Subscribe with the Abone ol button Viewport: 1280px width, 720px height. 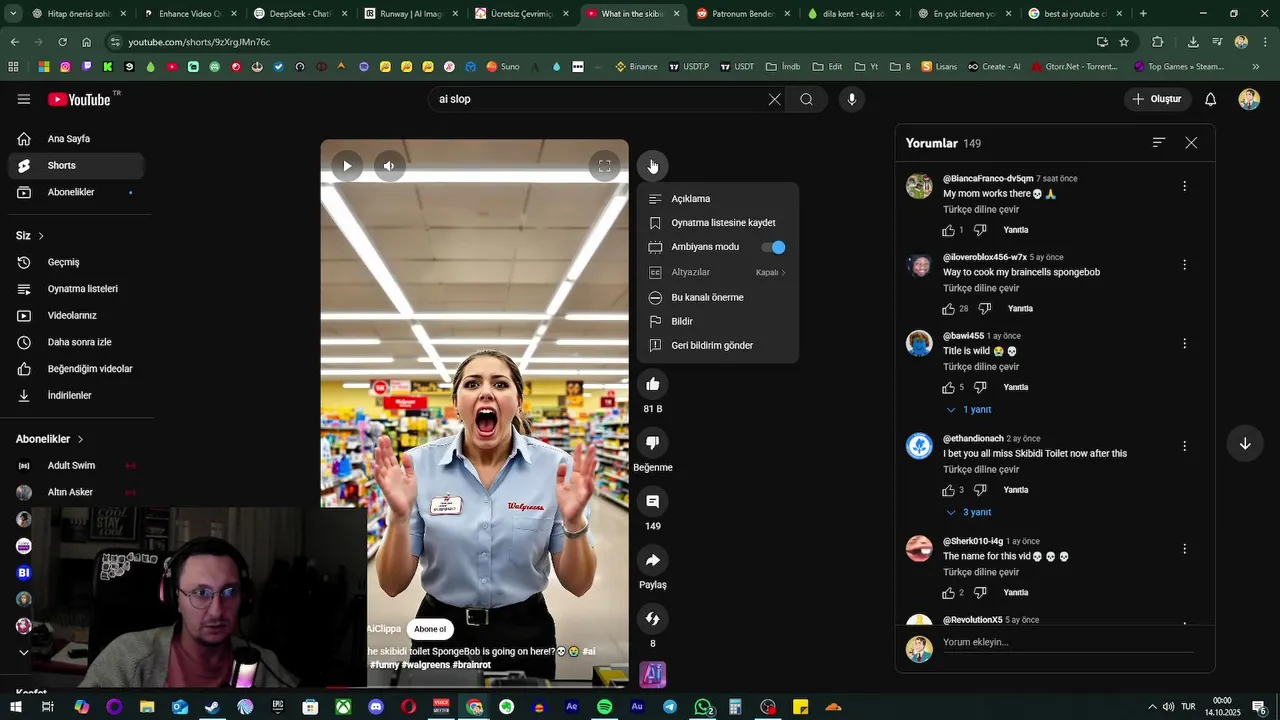[x=430, y=629]
